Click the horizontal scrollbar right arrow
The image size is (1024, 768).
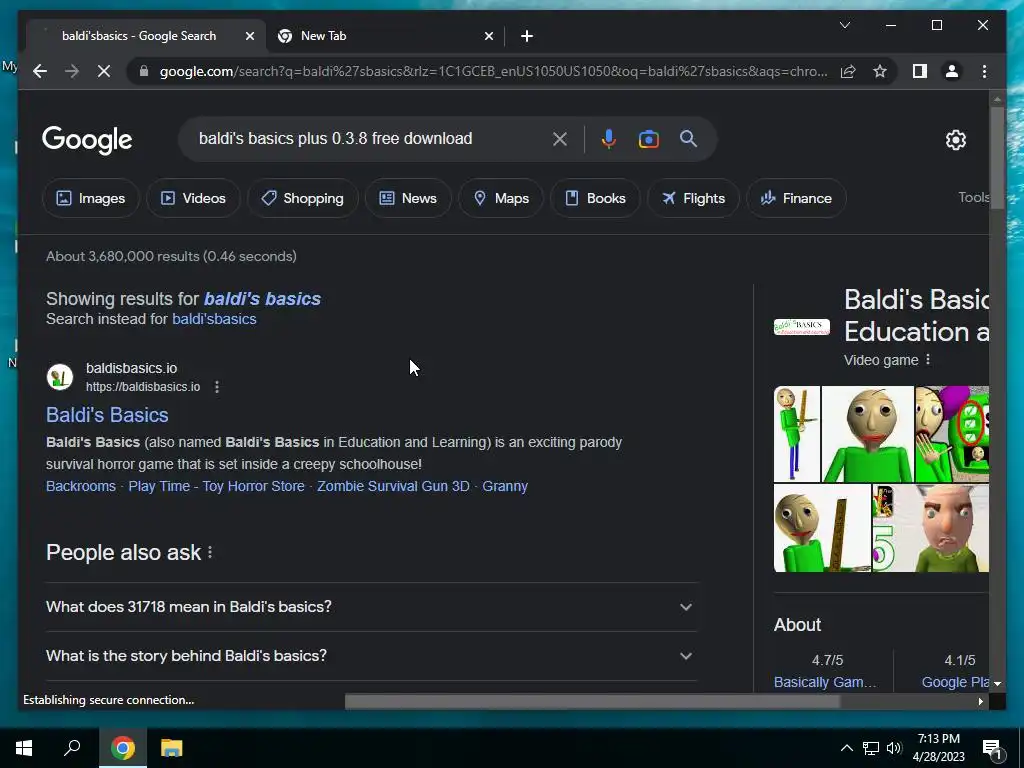(980, 701)
